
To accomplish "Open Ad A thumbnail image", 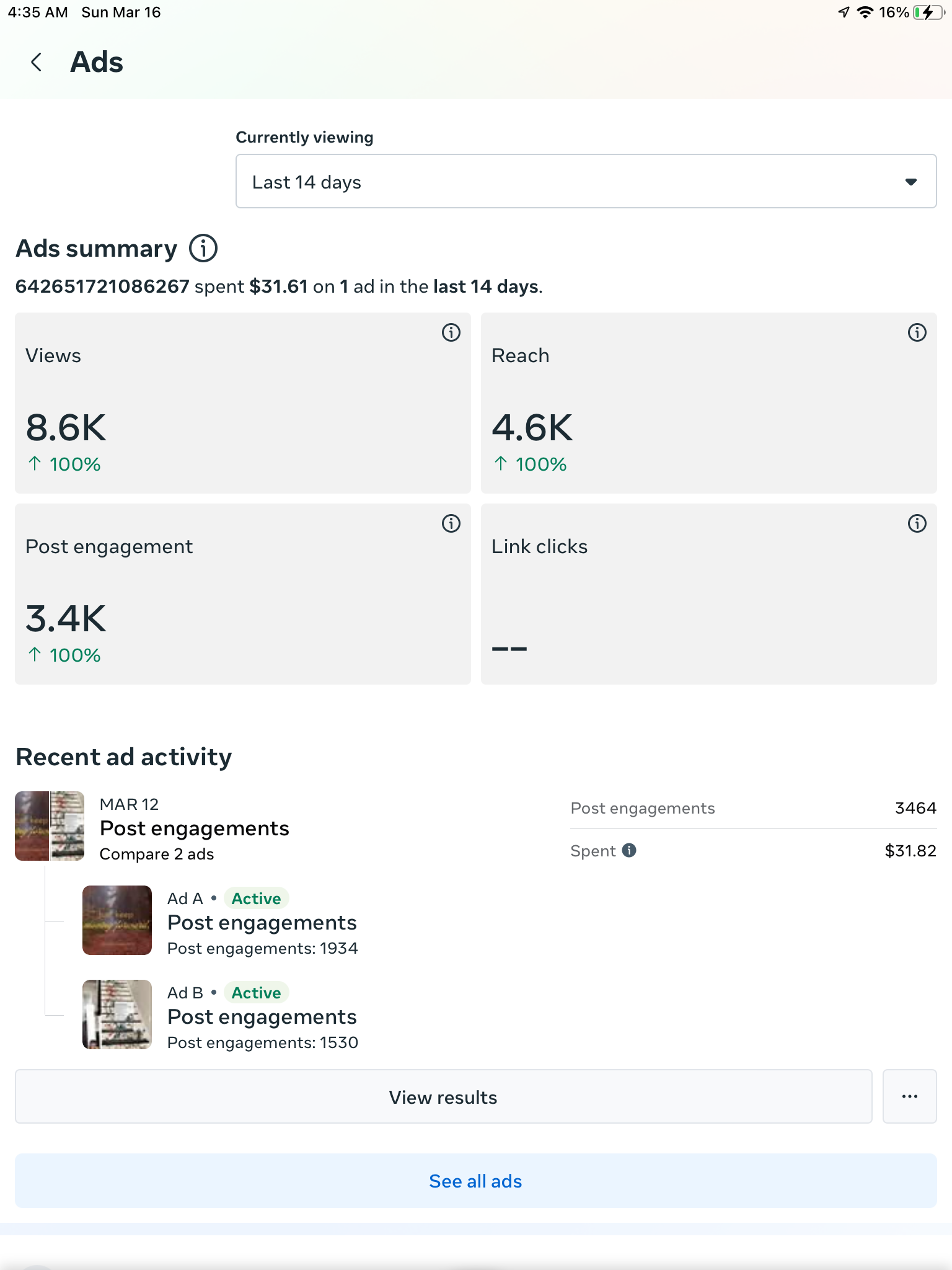I will (x=117, y=920).
